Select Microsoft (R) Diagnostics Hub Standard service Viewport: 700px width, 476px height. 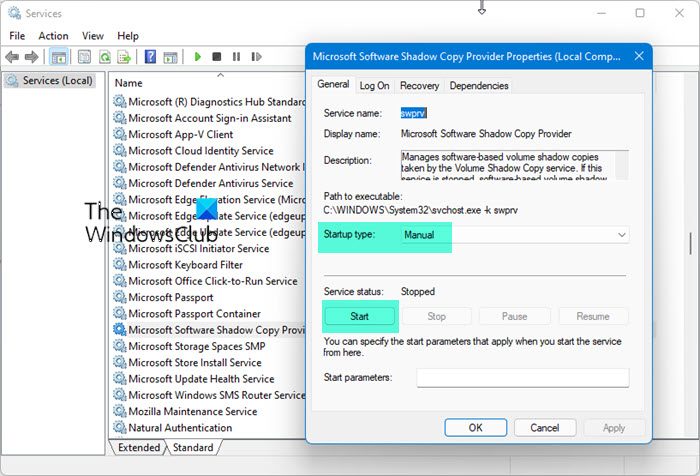208,102
